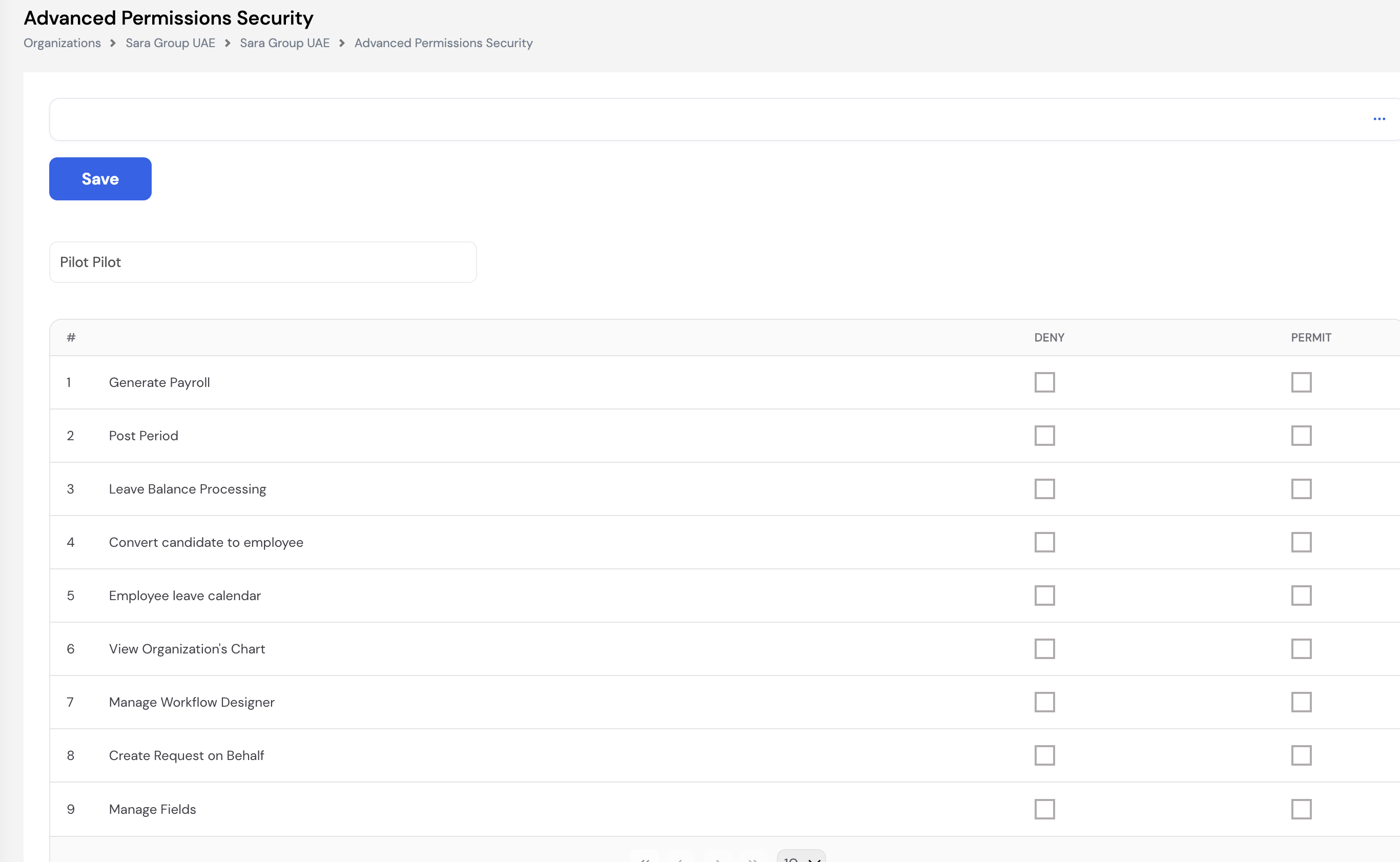The image size is (1400, 862).
Task: Check Permit for Generate Payroll
Action: tap(1302, 382)
